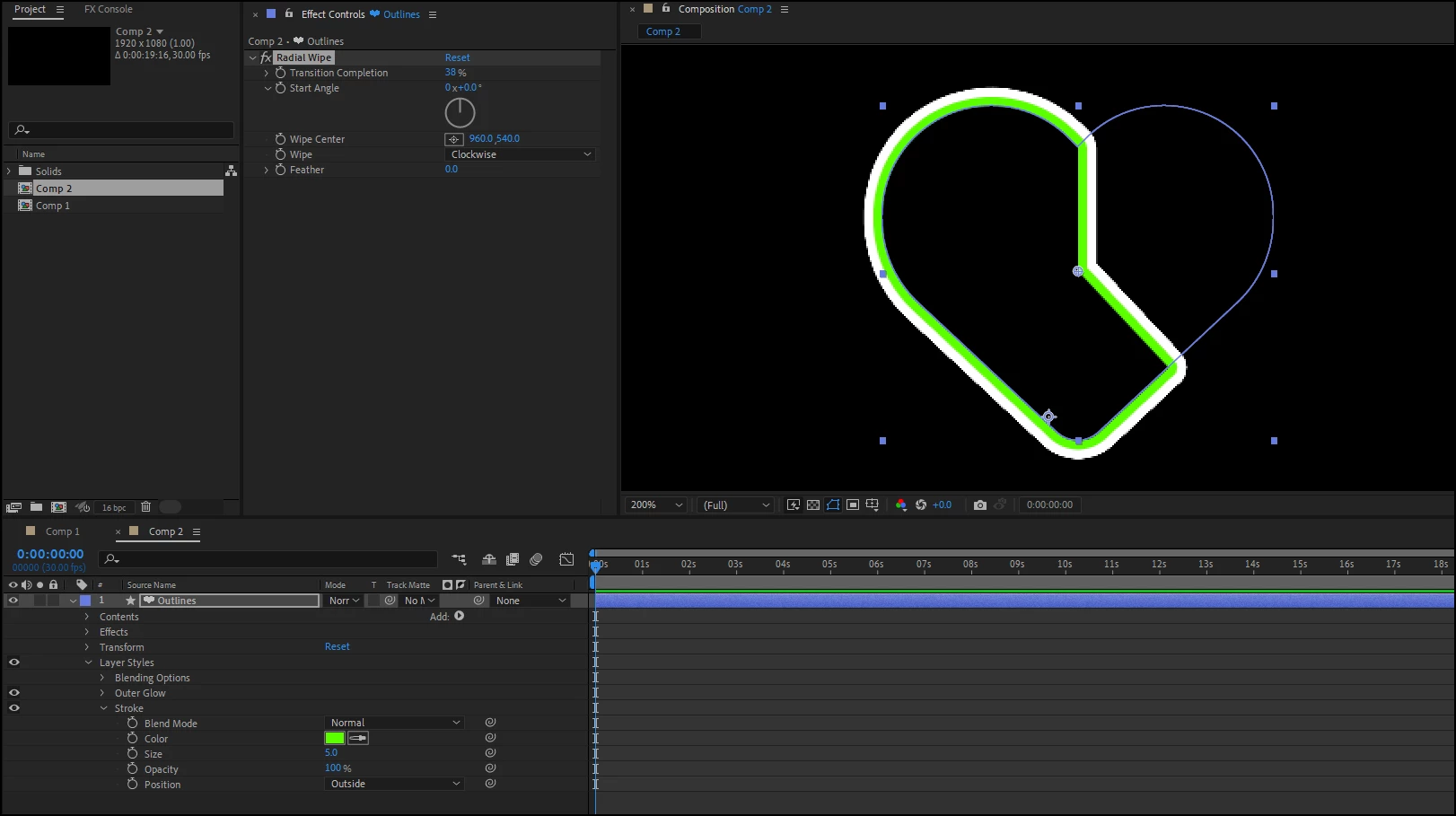This screenshot has height=816, width=1456.
Task: Delete selected project item with trash icon
Action: click(x=145, y=507)
